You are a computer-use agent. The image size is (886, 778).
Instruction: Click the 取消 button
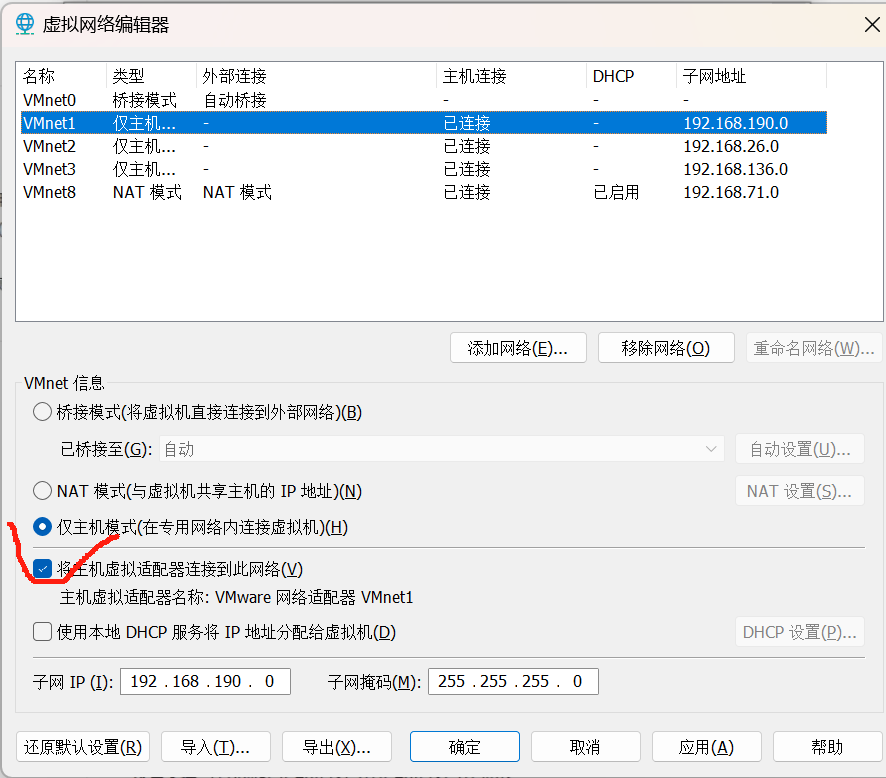point(586,747)
